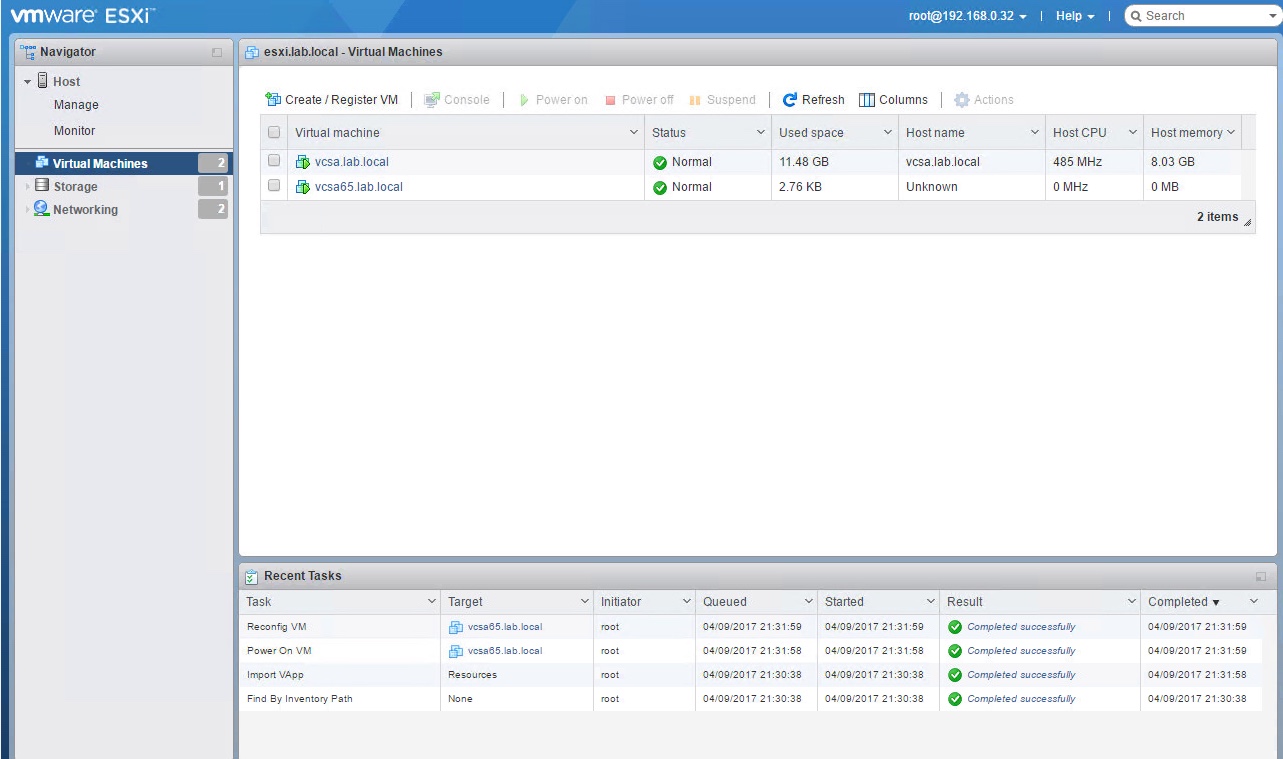Click the Networking globe icon

coord(41,209)
